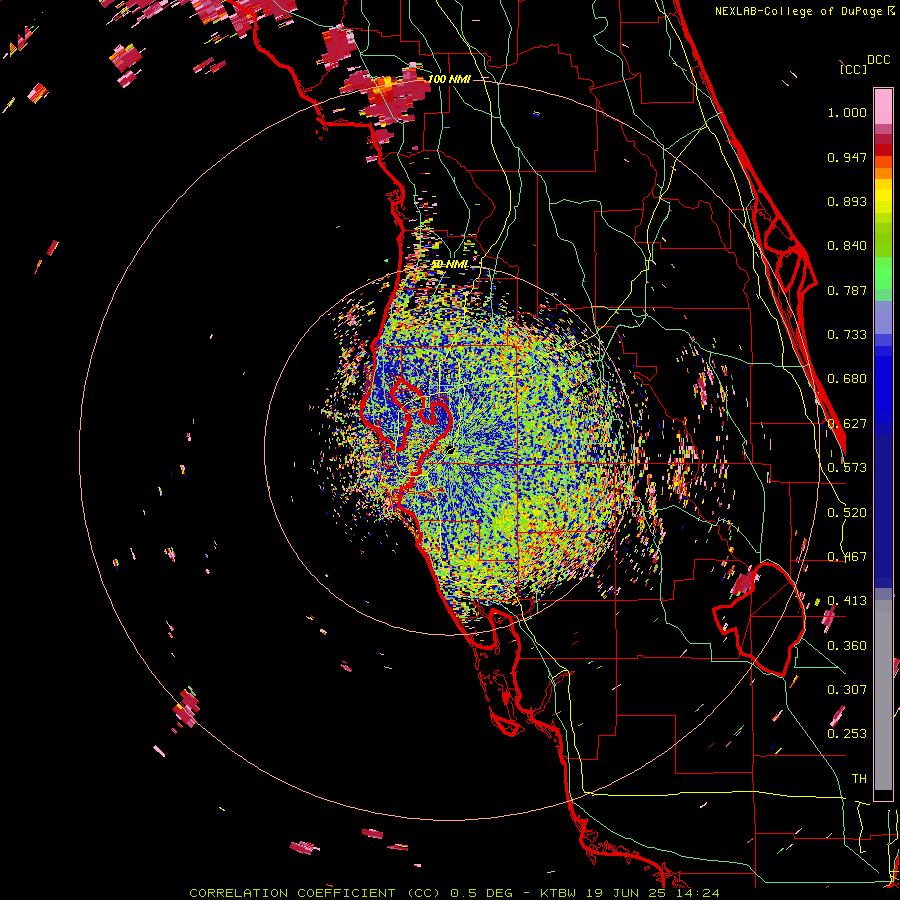The height and width of the screenshot is (900, 900).
Task: Select the 0.520 legend value
Action: coord(847,513)
